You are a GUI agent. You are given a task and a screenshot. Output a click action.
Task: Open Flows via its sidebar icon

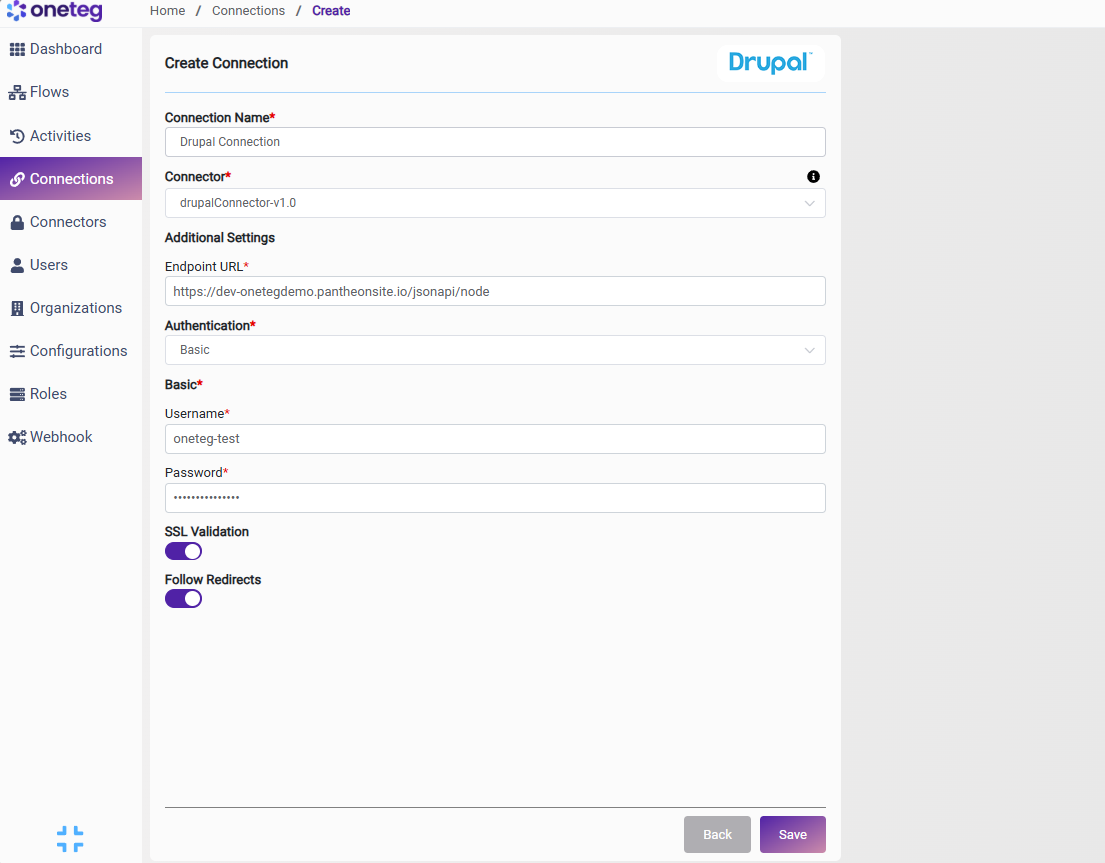click(17, 92)
